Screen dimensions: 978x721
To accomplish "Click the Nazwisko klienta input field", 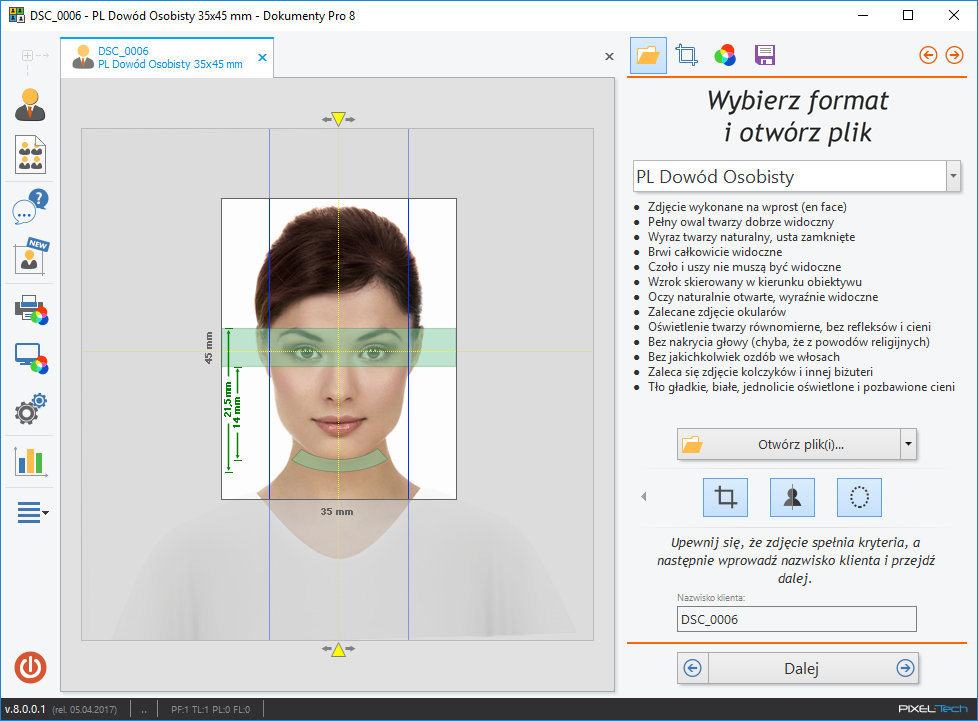I will pos(796,620).
